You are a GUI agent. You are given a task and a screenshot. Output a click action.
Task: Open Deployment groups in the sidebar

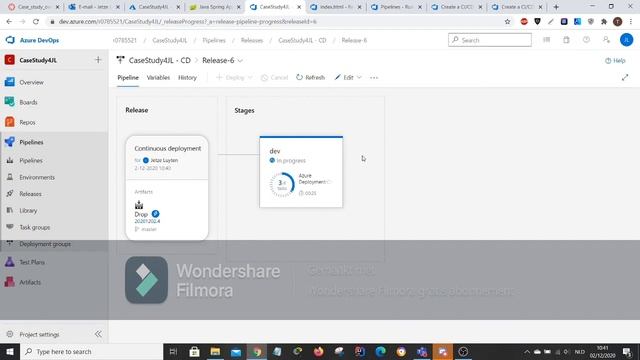point(45,244)
